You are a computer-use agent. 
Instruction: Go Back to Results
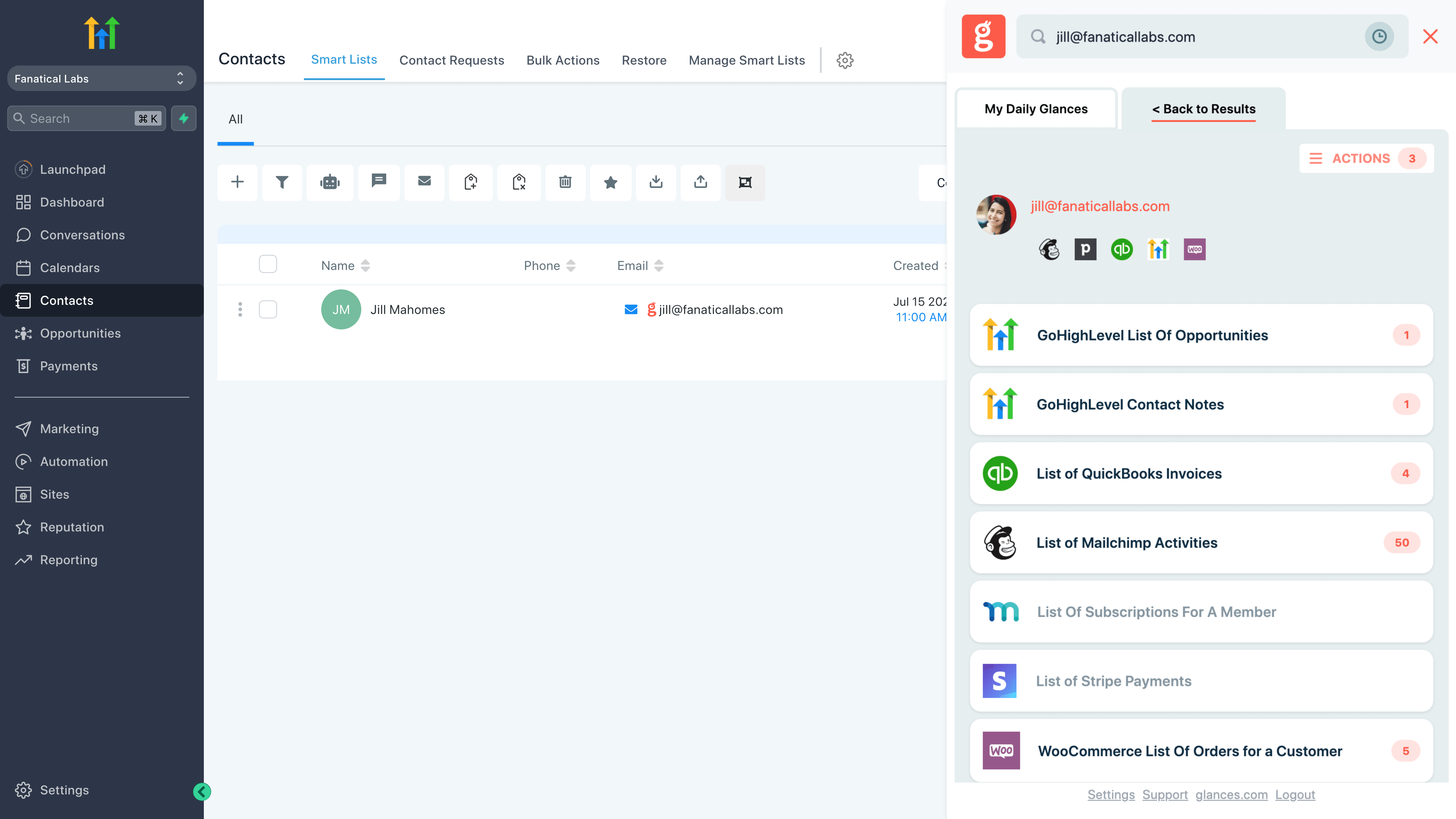pyautogui.click(x=1203, y=109)
